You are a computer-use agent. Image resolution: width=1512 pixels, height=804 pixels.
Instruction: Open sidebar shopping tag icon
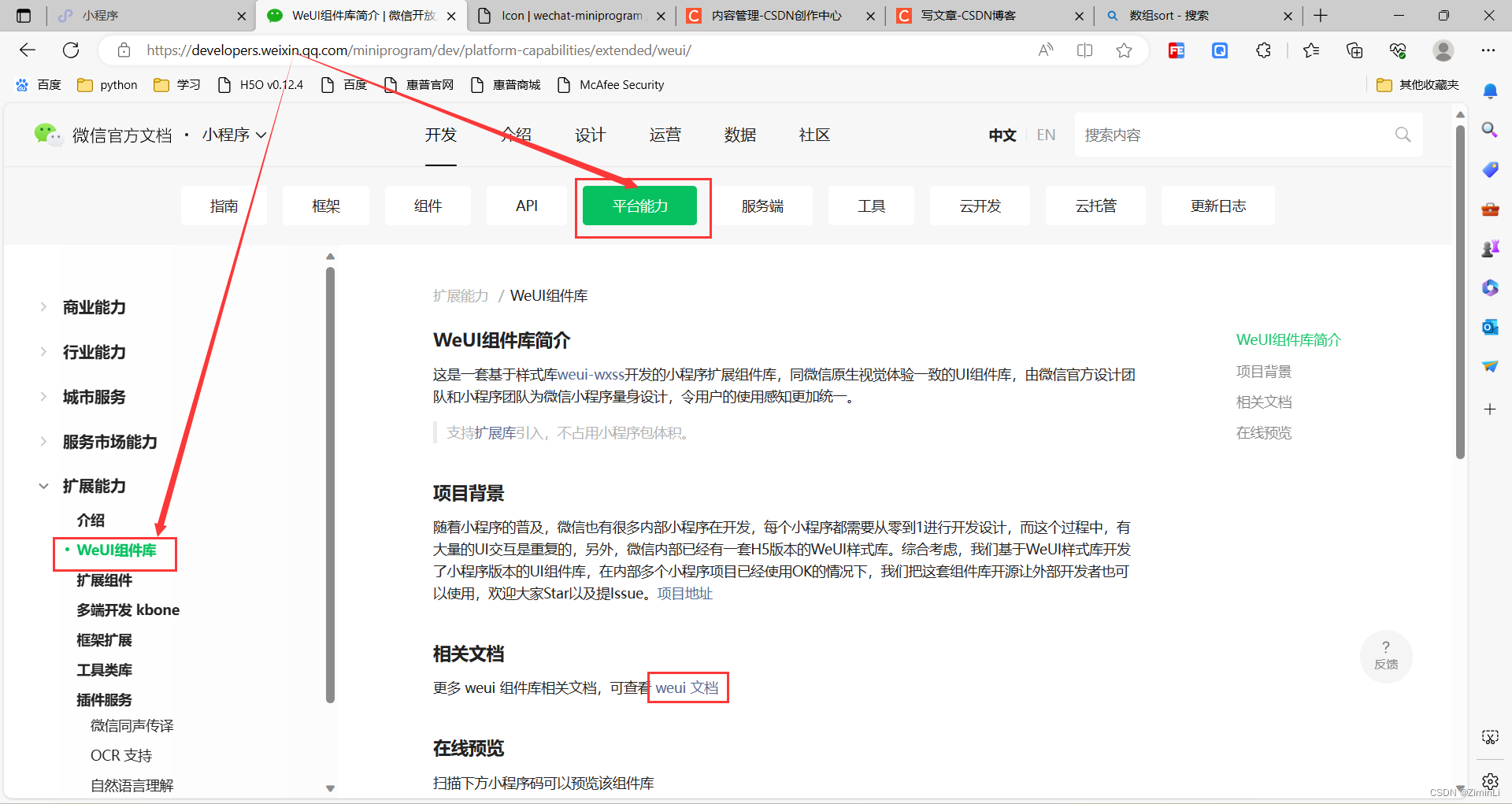tap(1490, 169)
